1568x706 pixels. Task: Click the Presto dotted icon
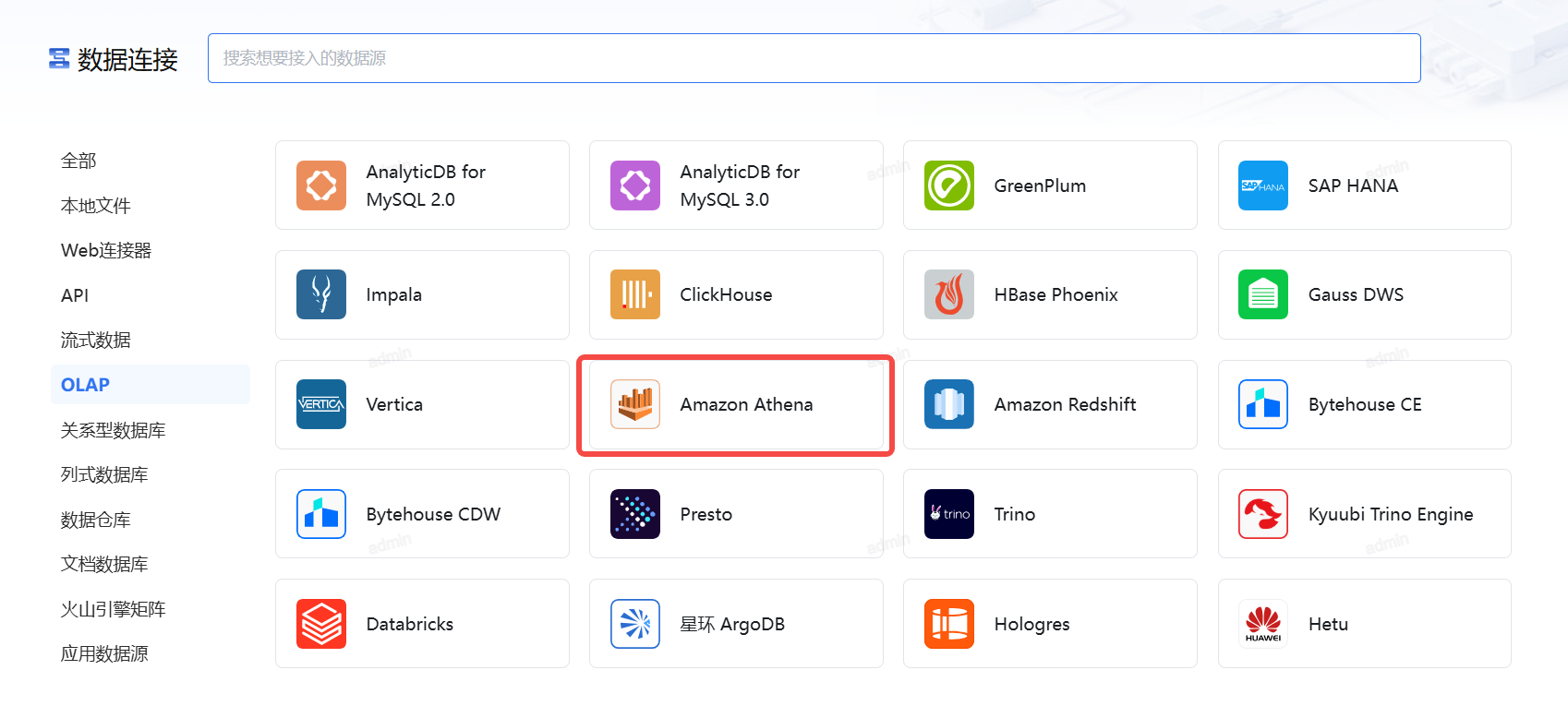pyautogui.click(x=635, y=514)
